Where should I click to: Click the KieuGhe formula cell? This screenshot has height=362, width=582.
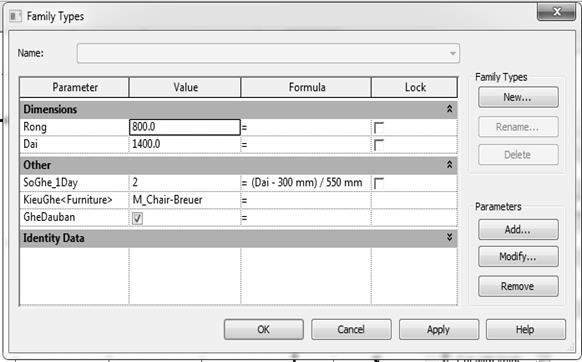click(306, 200)
